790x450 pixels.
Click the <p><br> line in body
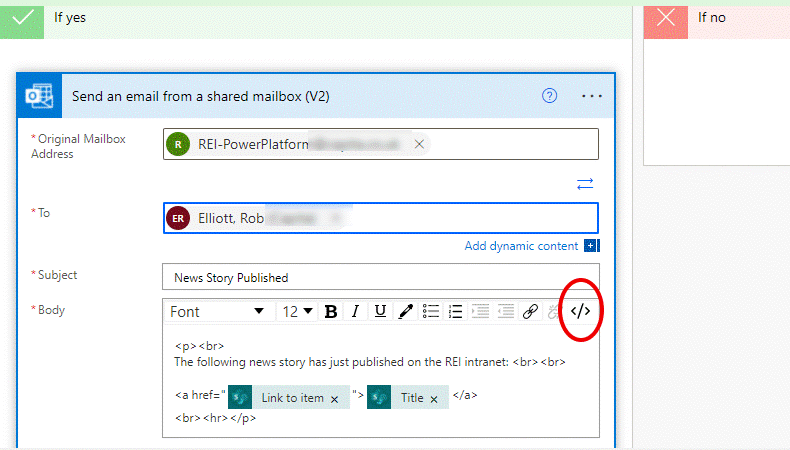199,346
